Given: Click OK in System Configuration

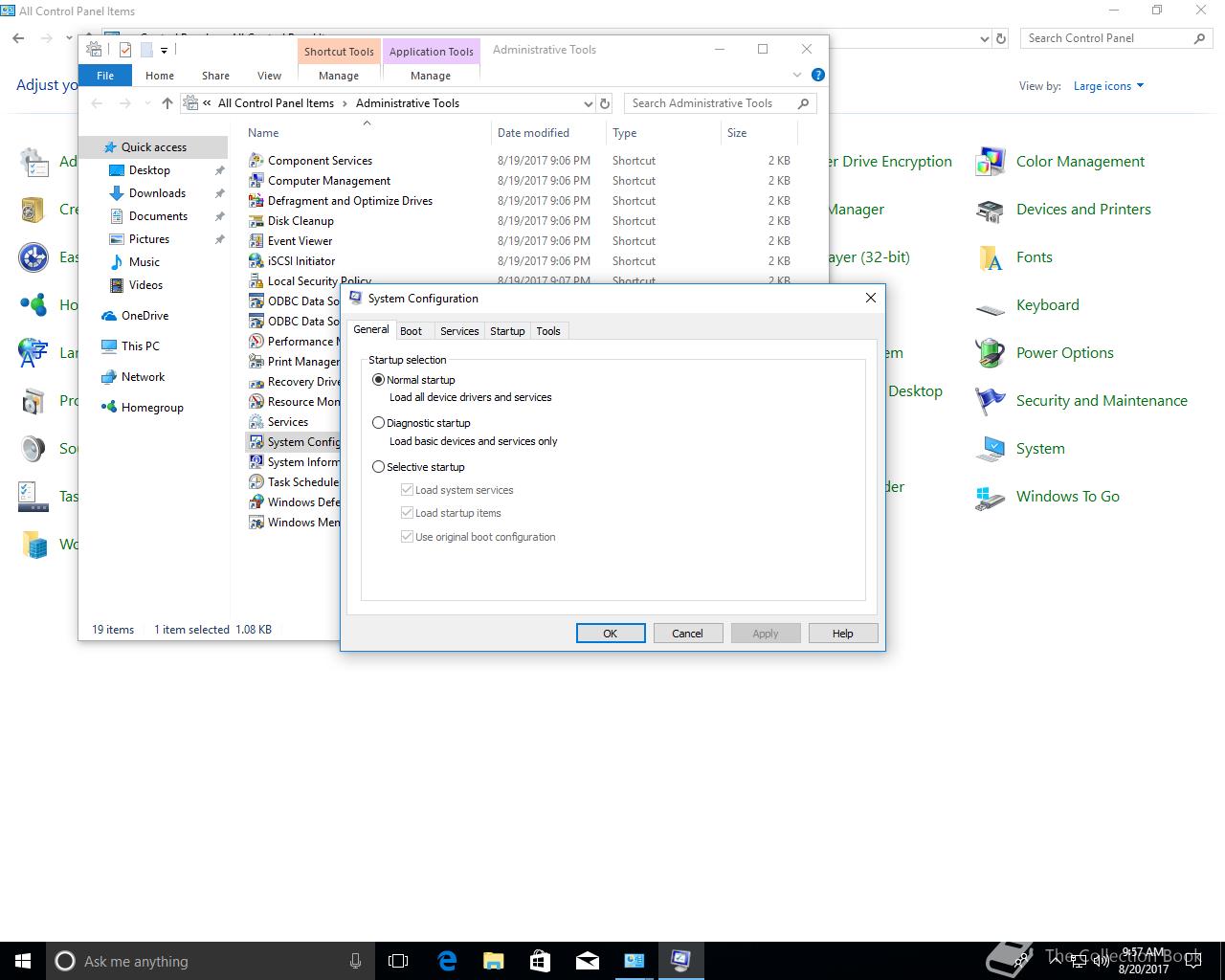Looking at the screenshot, I should point(611,634).
